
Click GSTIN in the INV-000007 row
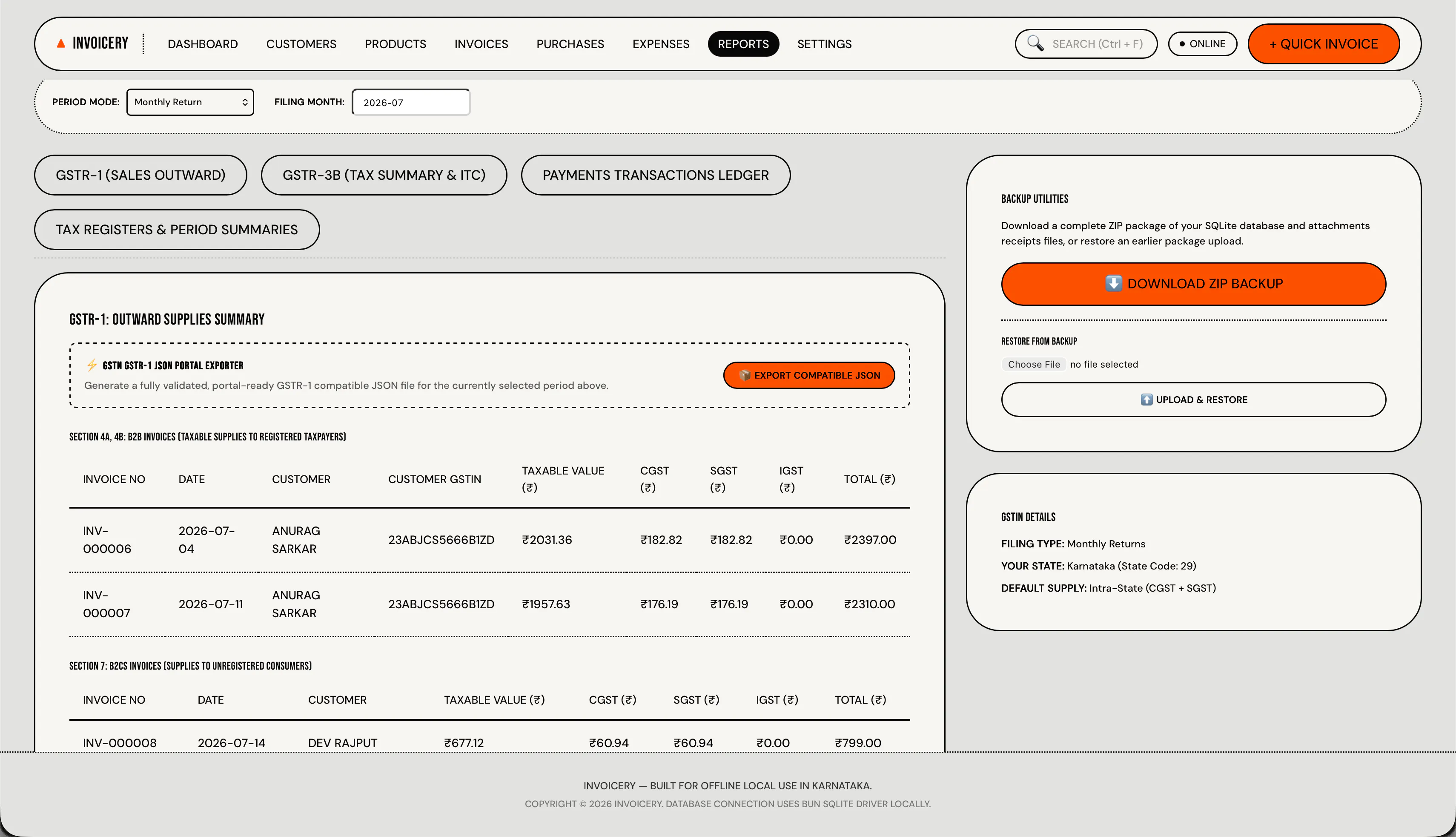pyautogui.click(x=441, y=604)
